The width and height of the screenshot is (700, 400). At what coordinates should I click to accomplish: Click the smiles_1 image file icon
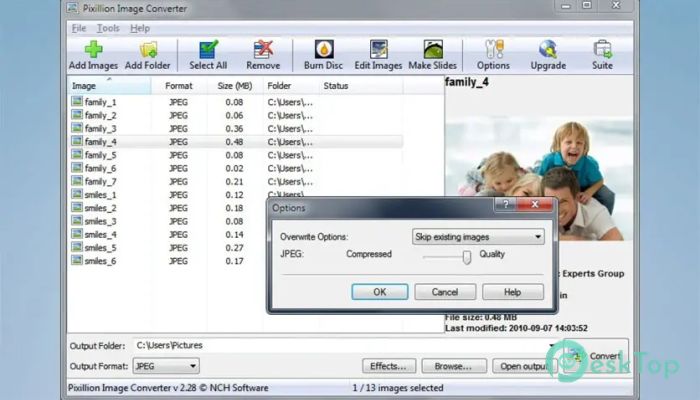tap(77, 194)
